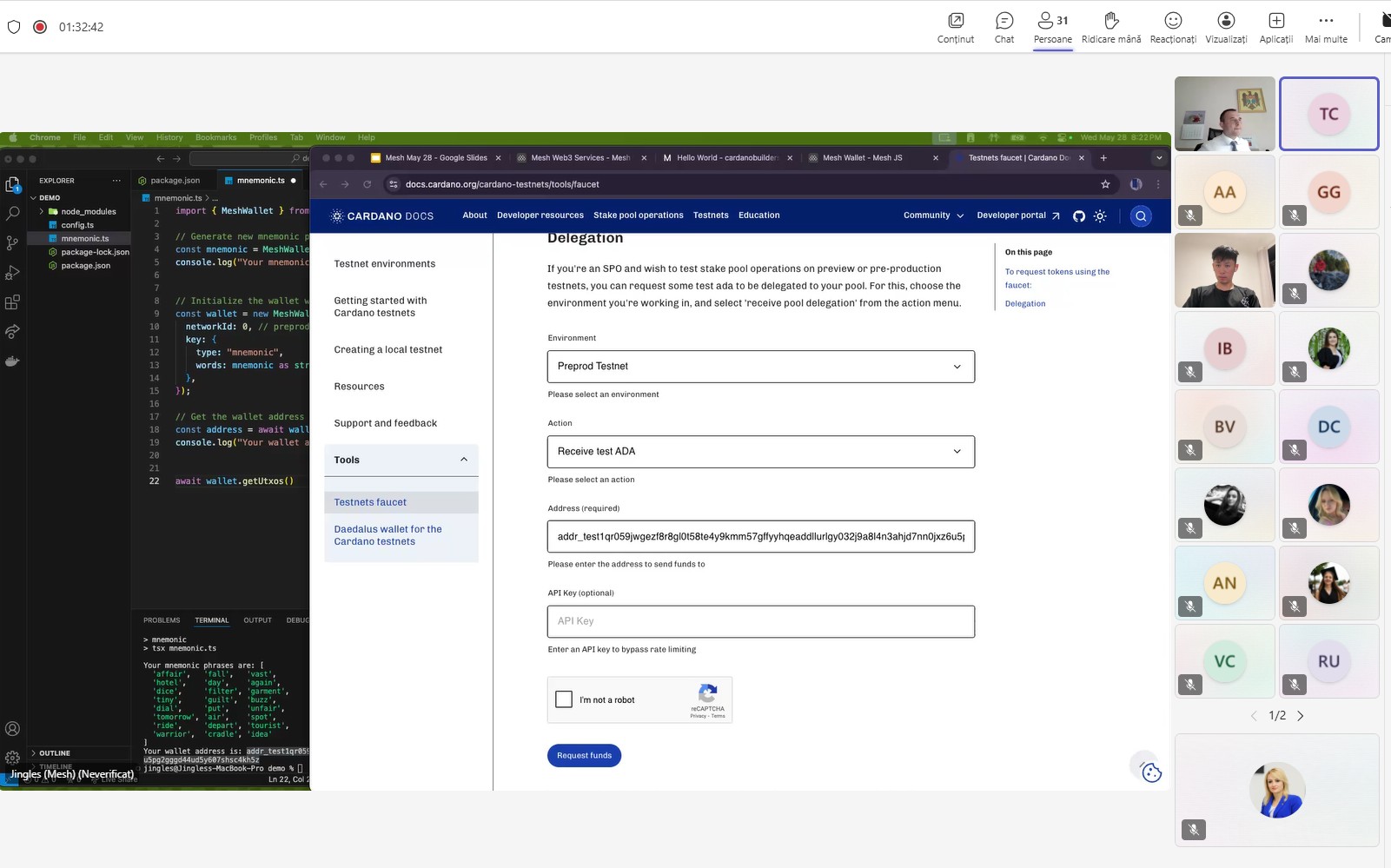Check the I'm not a robot box
Screen dimensions: 1391x868
pyautogui.click(x=564, y=699)
